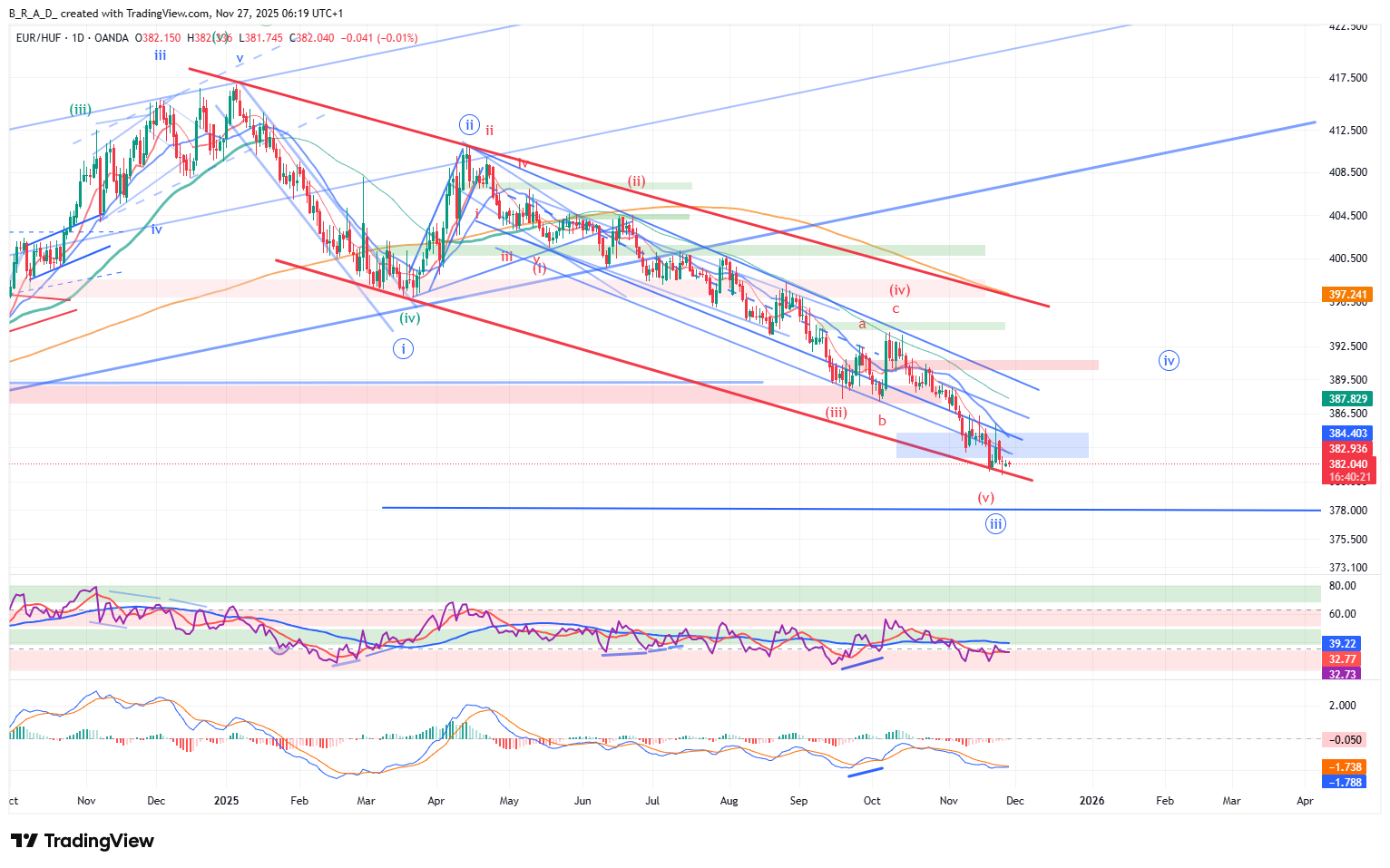
Task: Select the orange 397.241 price label
Action: (x=1347, y=295)
